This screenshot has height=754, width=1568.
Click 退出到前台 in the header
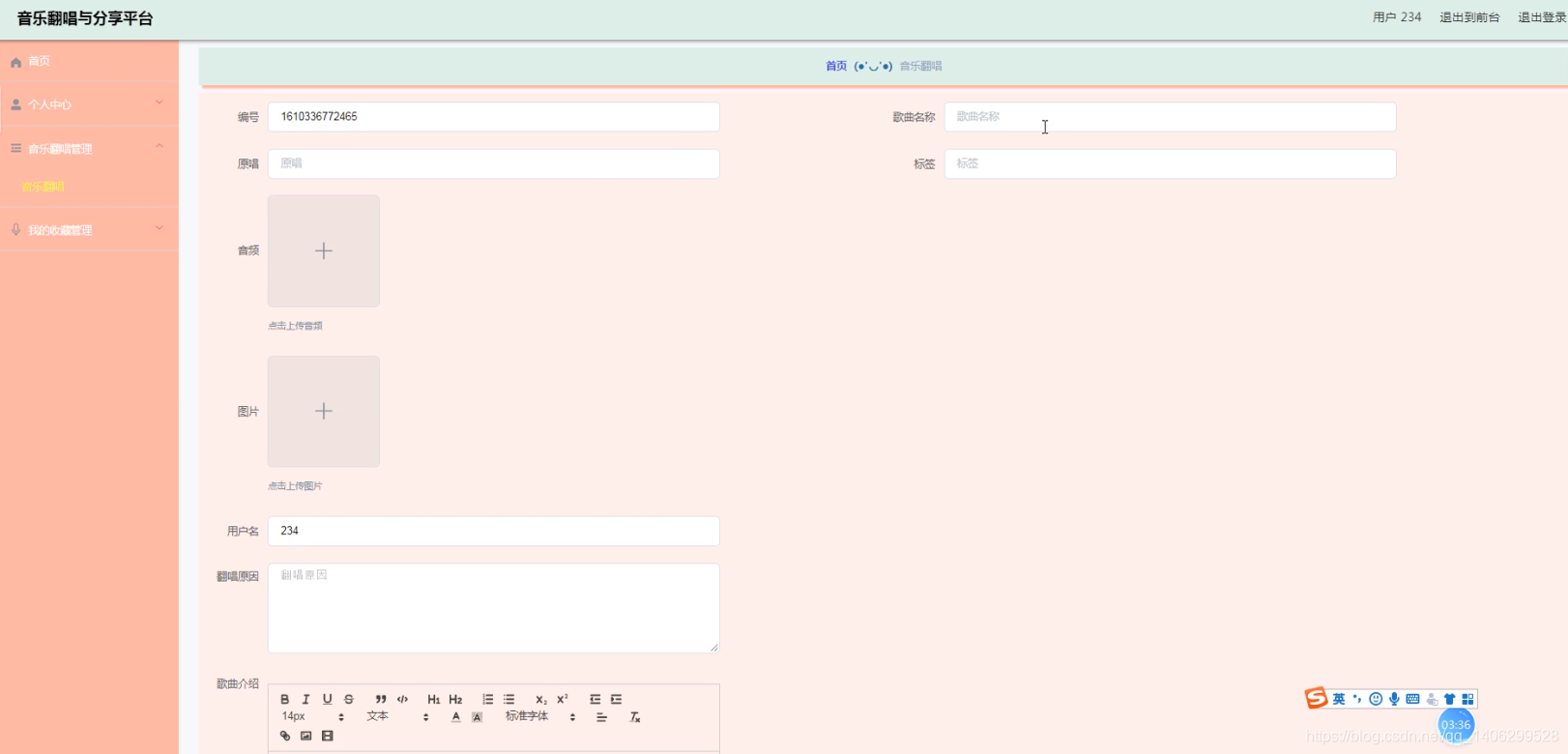[x=1469, y=17]
